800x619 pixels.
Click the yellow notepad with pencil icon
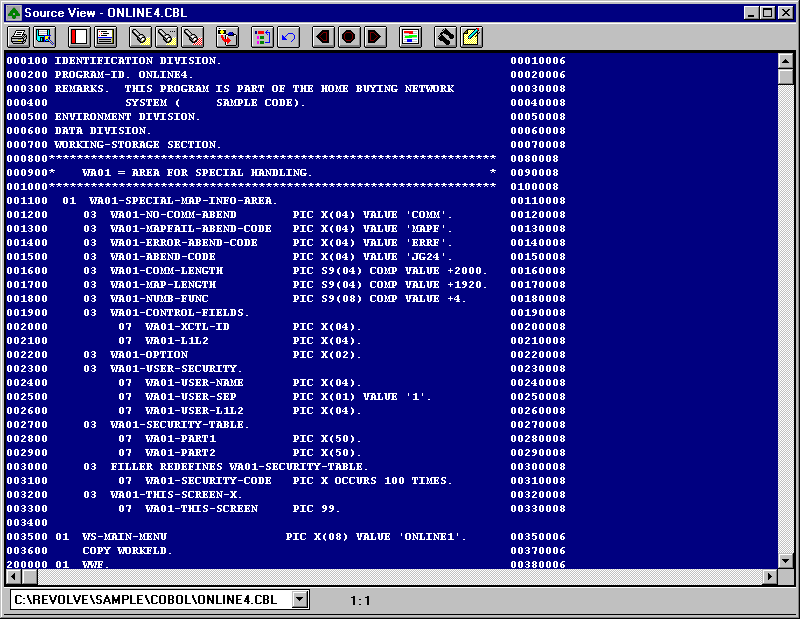471,37
